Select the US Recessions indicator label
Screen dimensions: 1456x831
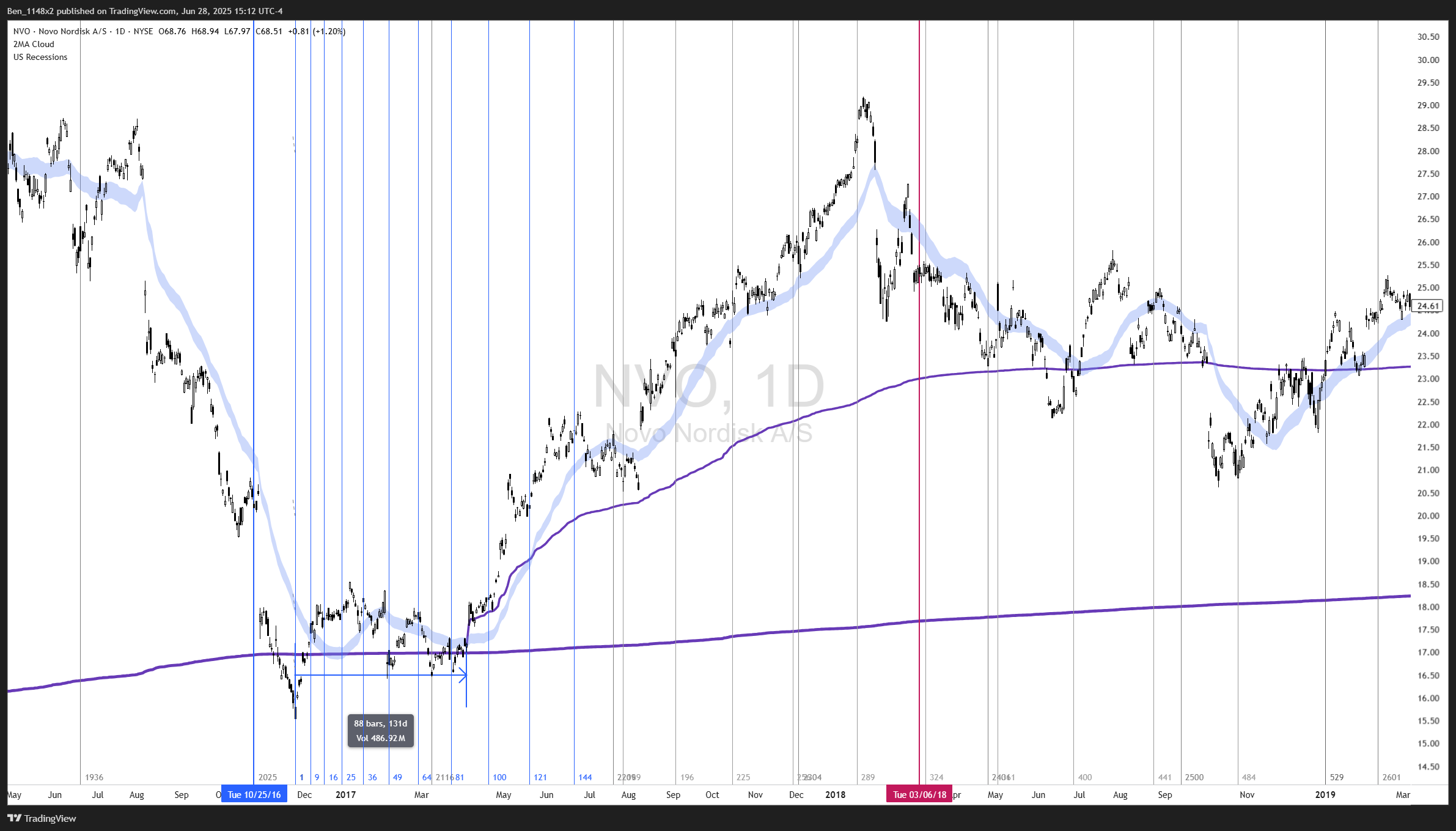point(40,57)
